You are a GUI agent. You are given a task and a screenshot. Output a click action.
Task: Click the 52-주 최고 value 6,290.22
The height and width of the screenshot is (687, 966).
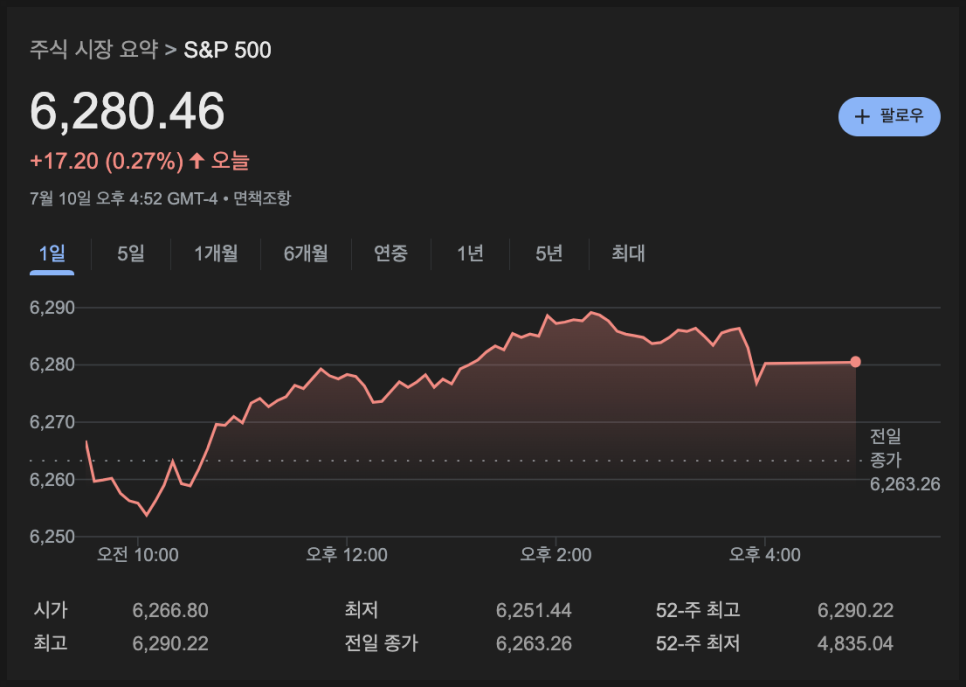[x=855, y=611]
